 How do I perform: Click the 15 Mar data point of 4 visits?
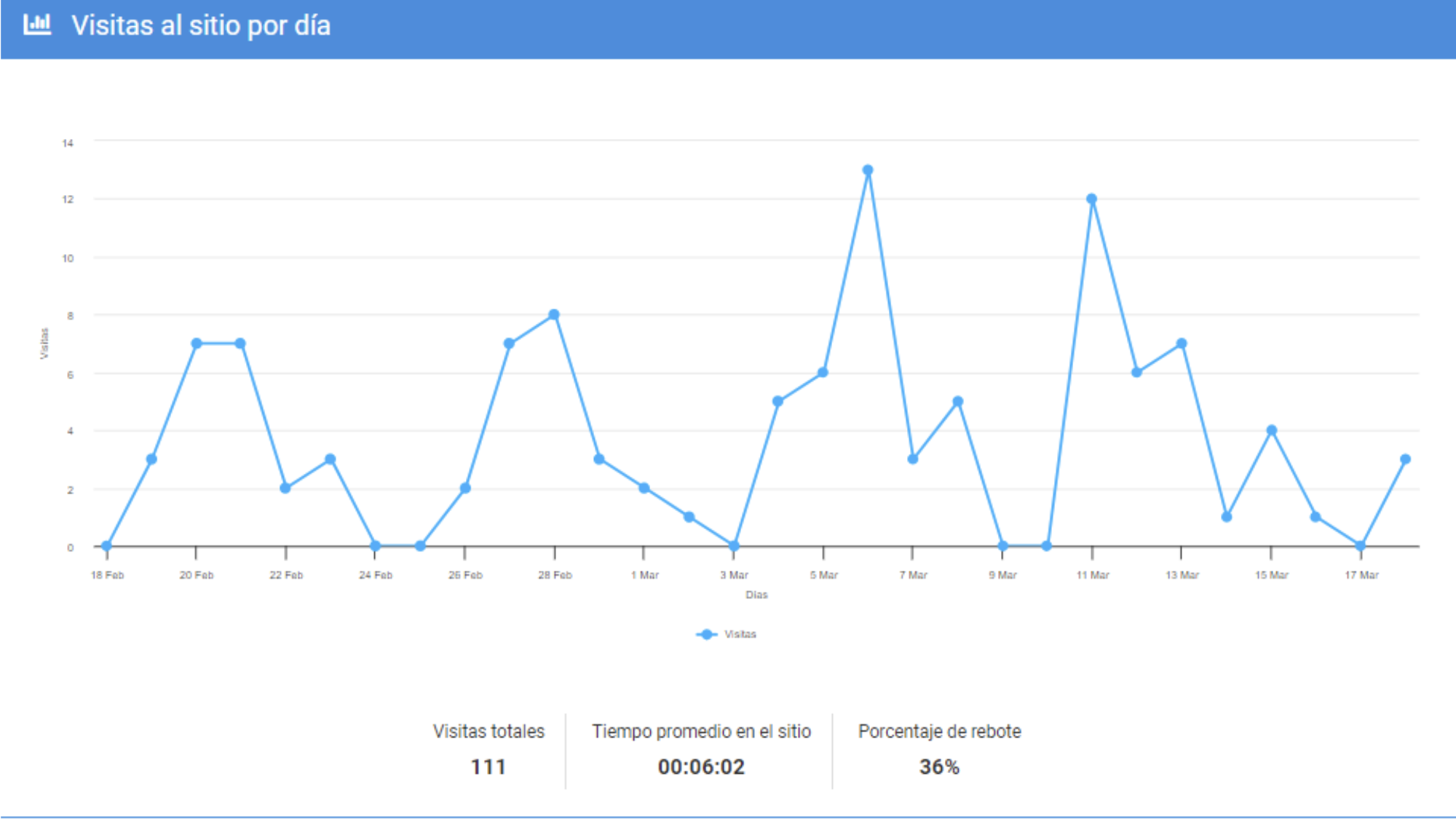pos(1271,430)
